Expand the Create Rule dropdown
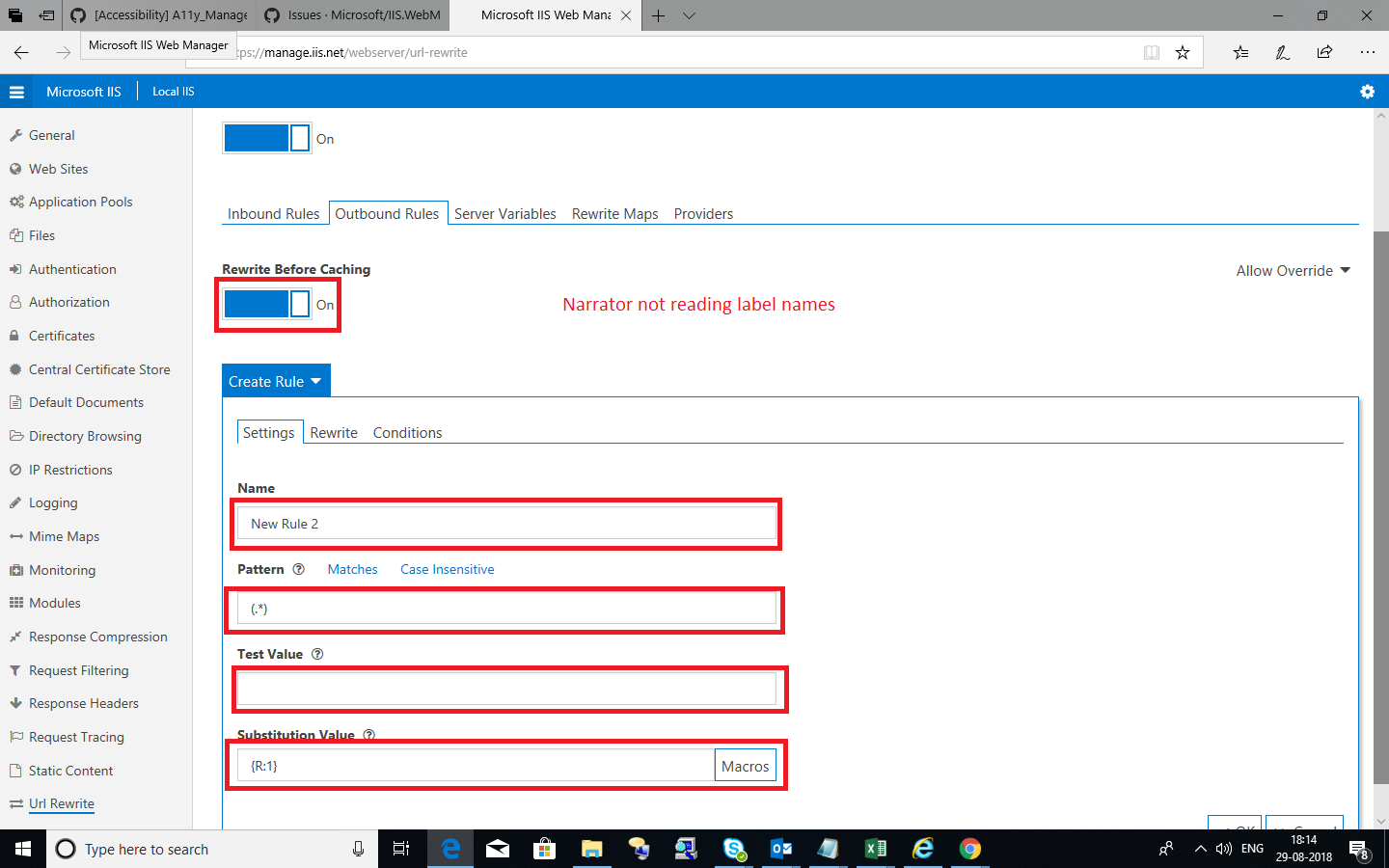 (x=275, y=380)
